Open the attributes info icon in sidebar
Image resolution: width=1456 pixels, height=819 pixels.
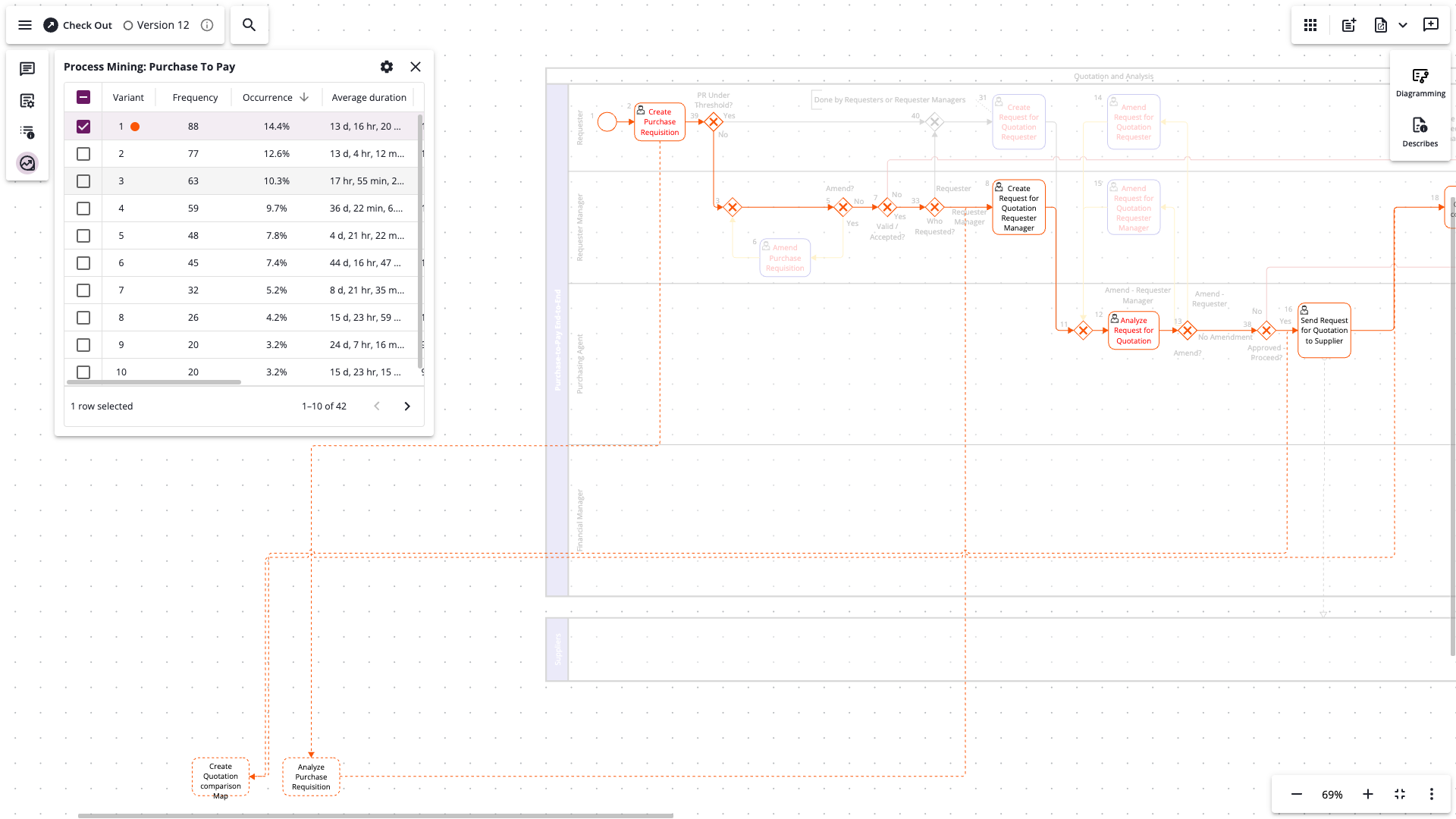click(27, 132)
